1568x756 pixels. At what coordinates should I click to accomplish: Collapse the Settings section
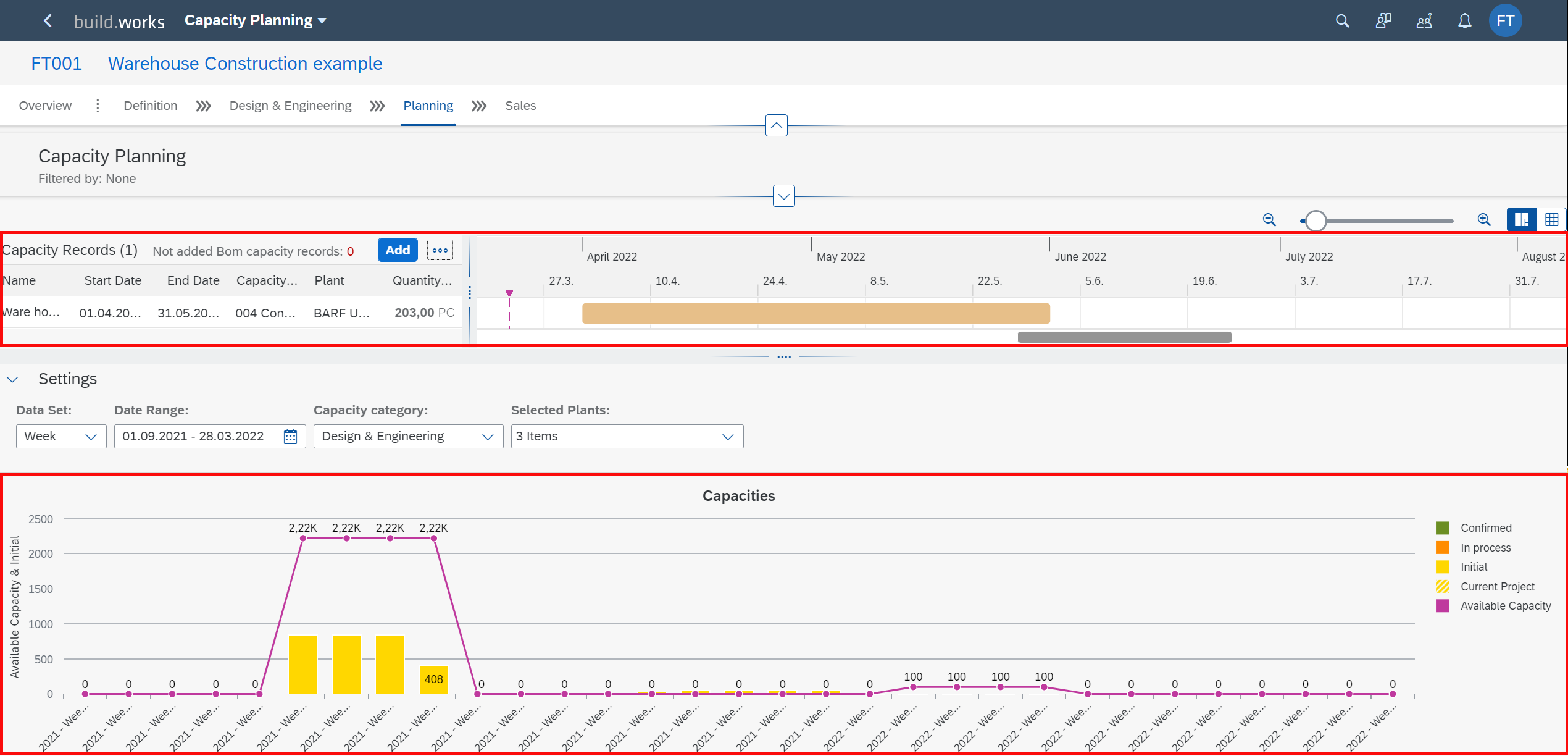pos(13,379)
